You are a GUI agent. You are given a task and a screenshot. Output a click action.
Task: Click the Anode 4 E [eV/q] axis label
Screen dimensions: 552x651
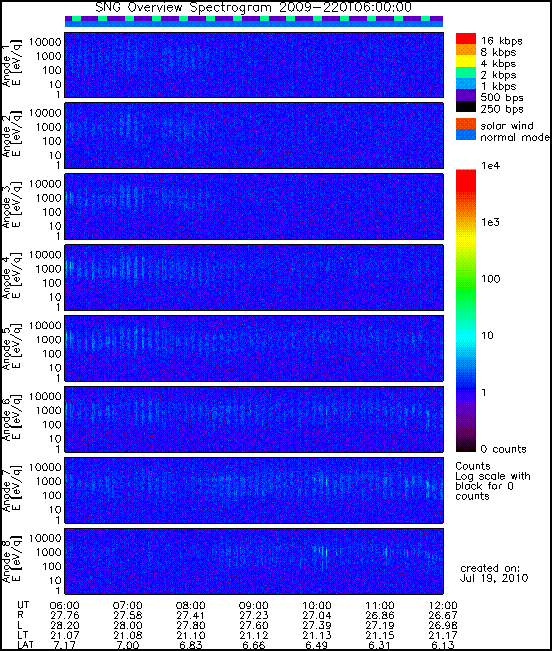click(x=17, y=276)
